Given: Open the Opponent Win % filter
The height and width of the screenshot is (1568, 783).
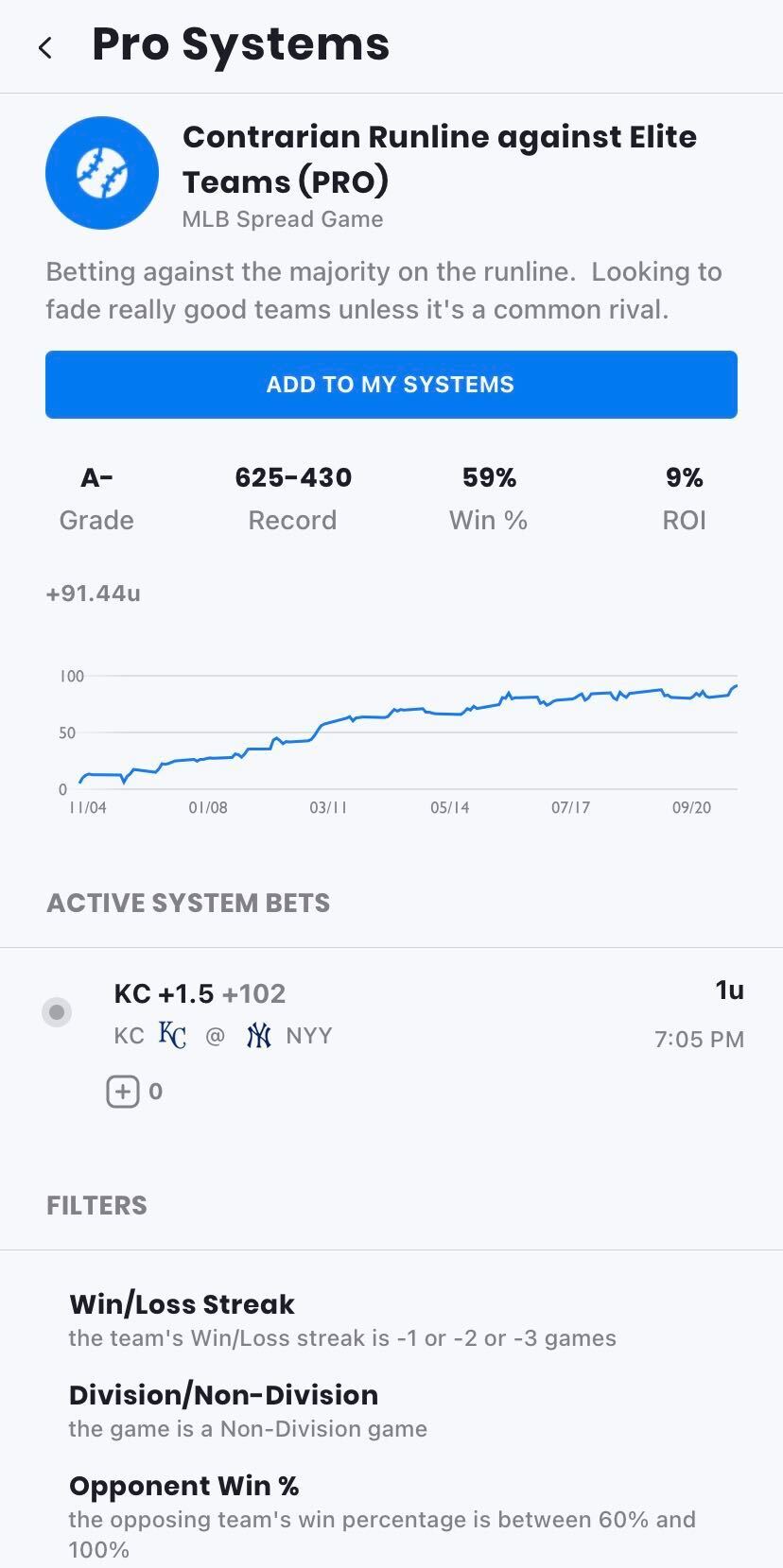Looking at the screenshot, I should click(x=184, y=1486).
